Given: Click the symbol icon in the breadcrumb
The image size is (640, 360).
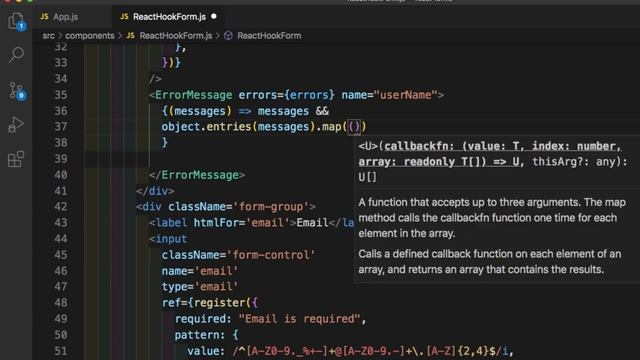Looking at the screenshot, I should 228,36.
